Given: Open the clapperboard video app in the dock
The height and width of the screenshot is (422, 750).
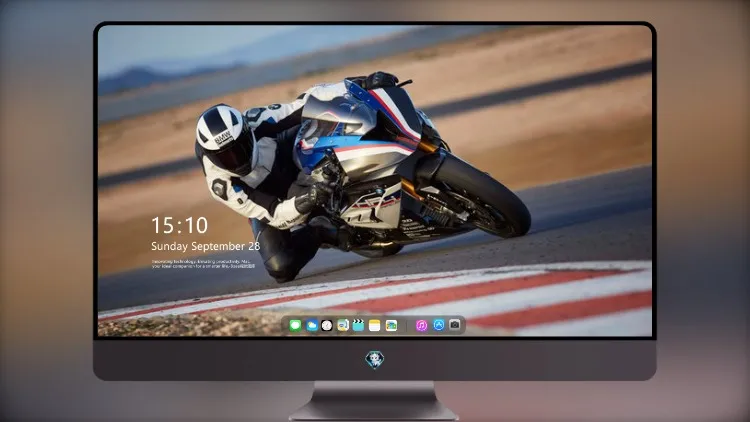Looking at the screenshot, I should [358, 325].
